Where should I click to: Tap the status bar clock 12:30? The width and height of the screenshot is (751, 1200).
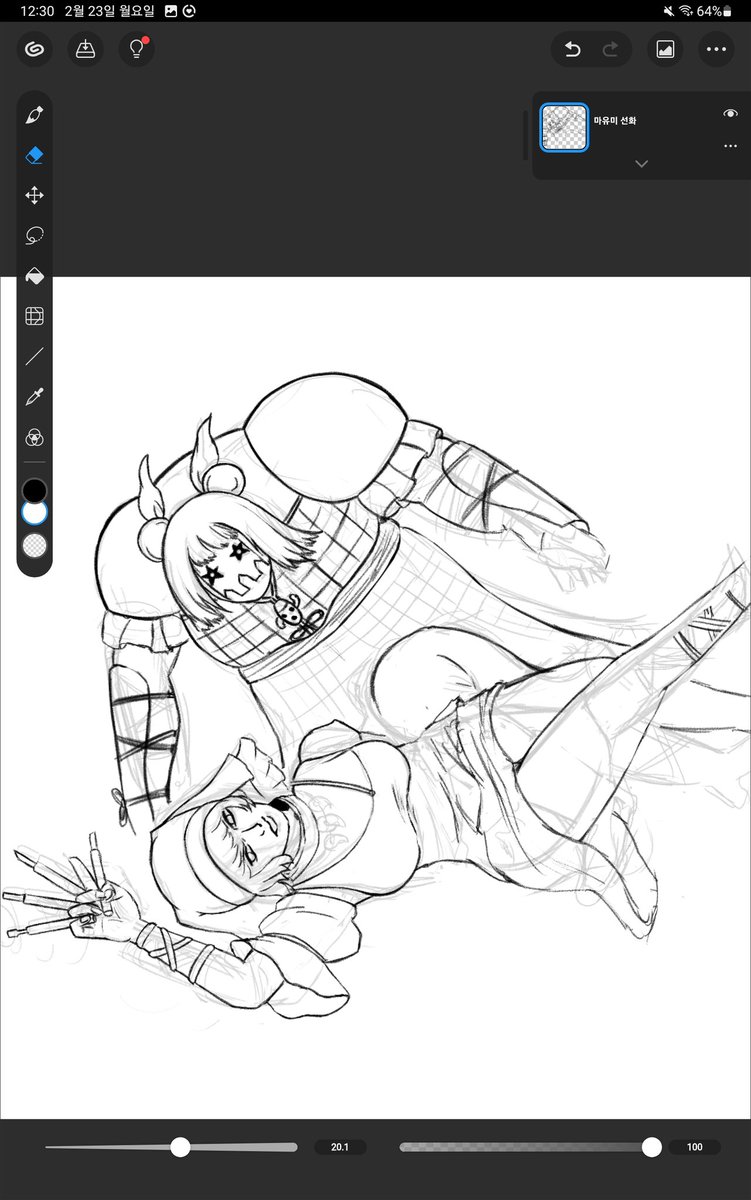(36, 10)
